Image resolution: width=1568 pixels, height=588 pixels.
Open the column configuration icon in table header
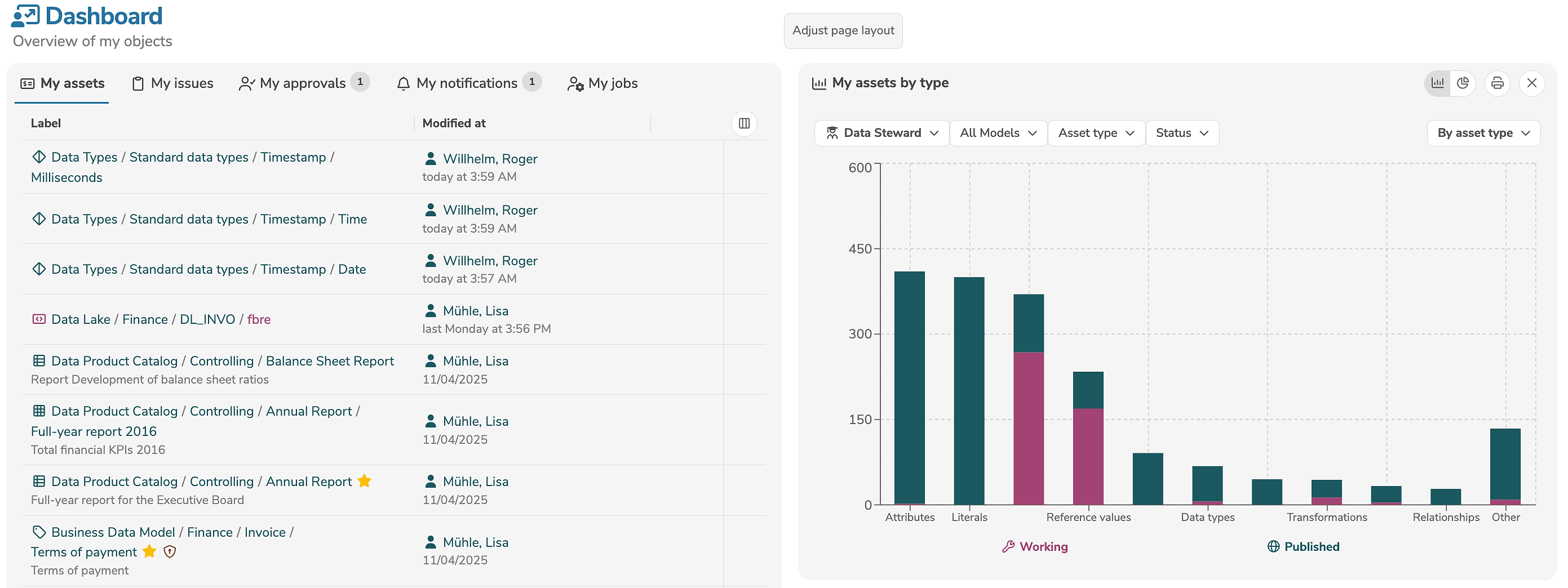pos(744,123)
